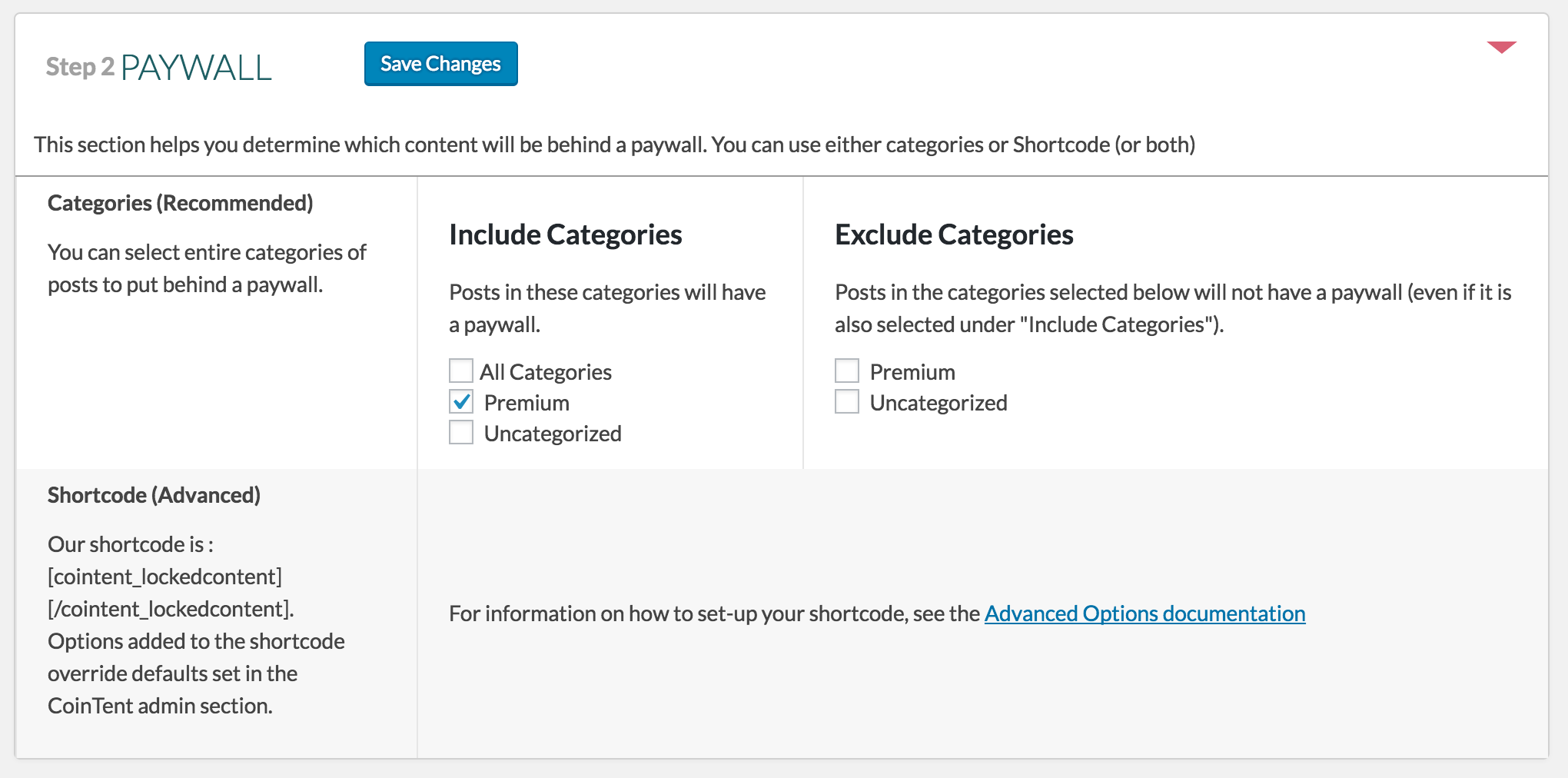1568x778 pixels.
Task: Click the "Premium" label text under Include Categories
Action: pyautogui.click(x=527, y=403)
